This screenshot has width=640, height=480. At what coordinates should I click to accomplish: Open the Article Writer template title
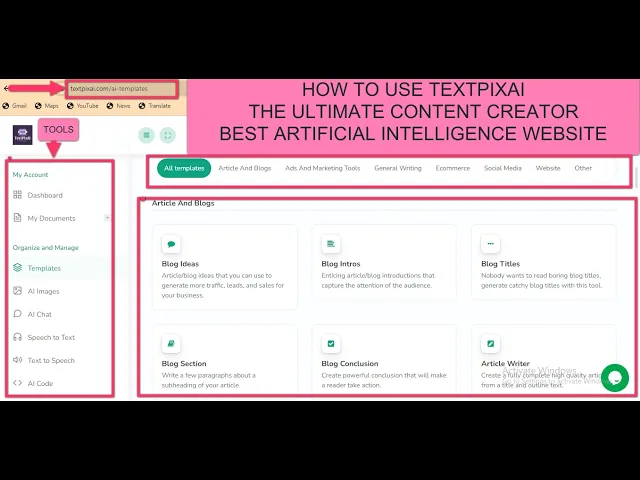[505, 363]
